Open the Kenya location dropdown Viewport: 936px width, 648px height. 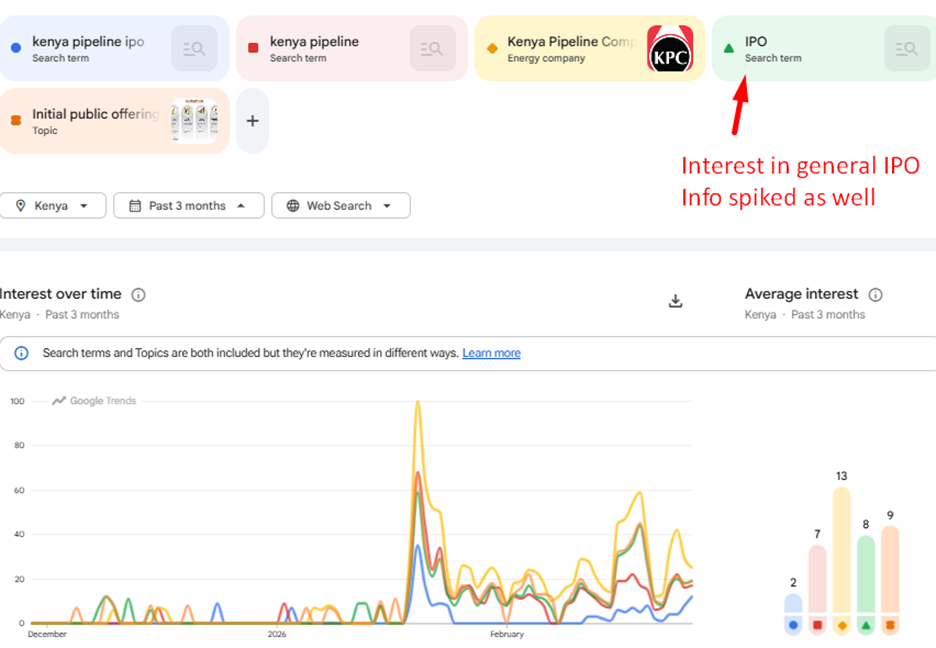point(53,206)
